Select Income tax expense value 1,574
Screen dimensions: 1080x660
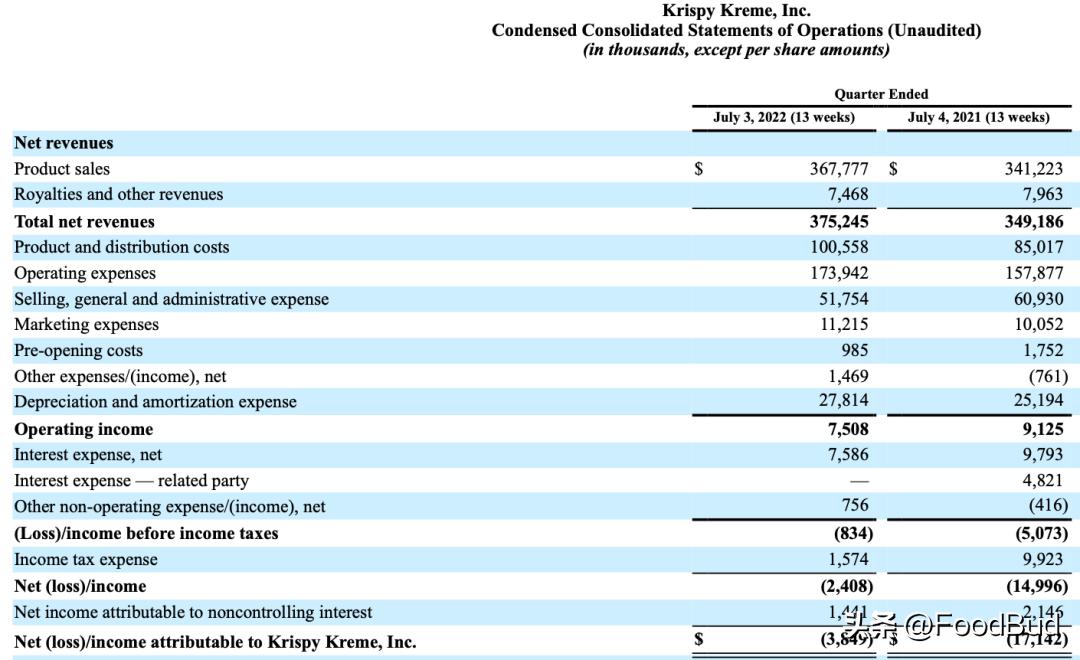coord(848,559)
